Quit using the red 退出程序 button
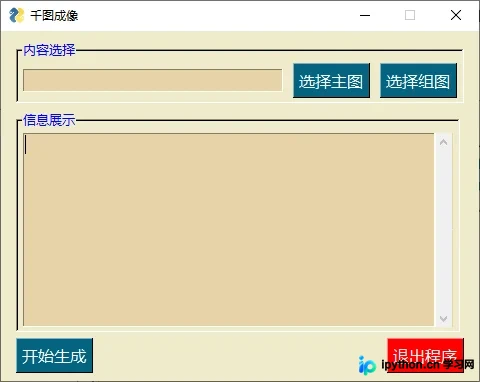The width and height of the screenshot is (480, 382). (425, 355)
